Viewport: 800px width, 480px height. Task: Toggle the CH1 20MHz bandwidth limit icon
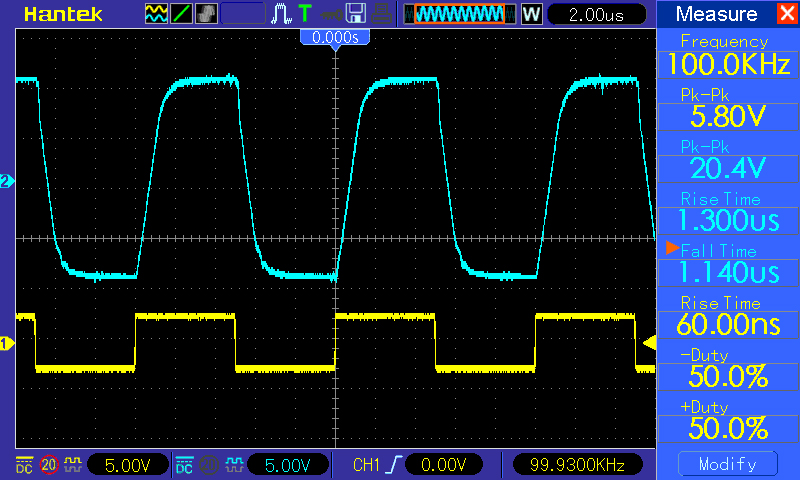[x=49, y=464]
